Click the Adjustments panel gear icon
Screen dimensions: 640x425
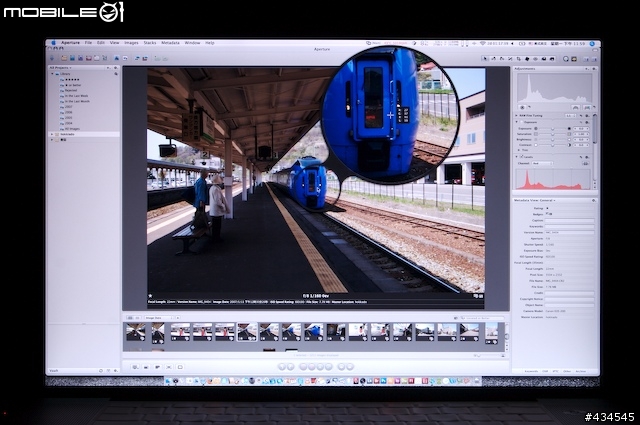point(594,69)
